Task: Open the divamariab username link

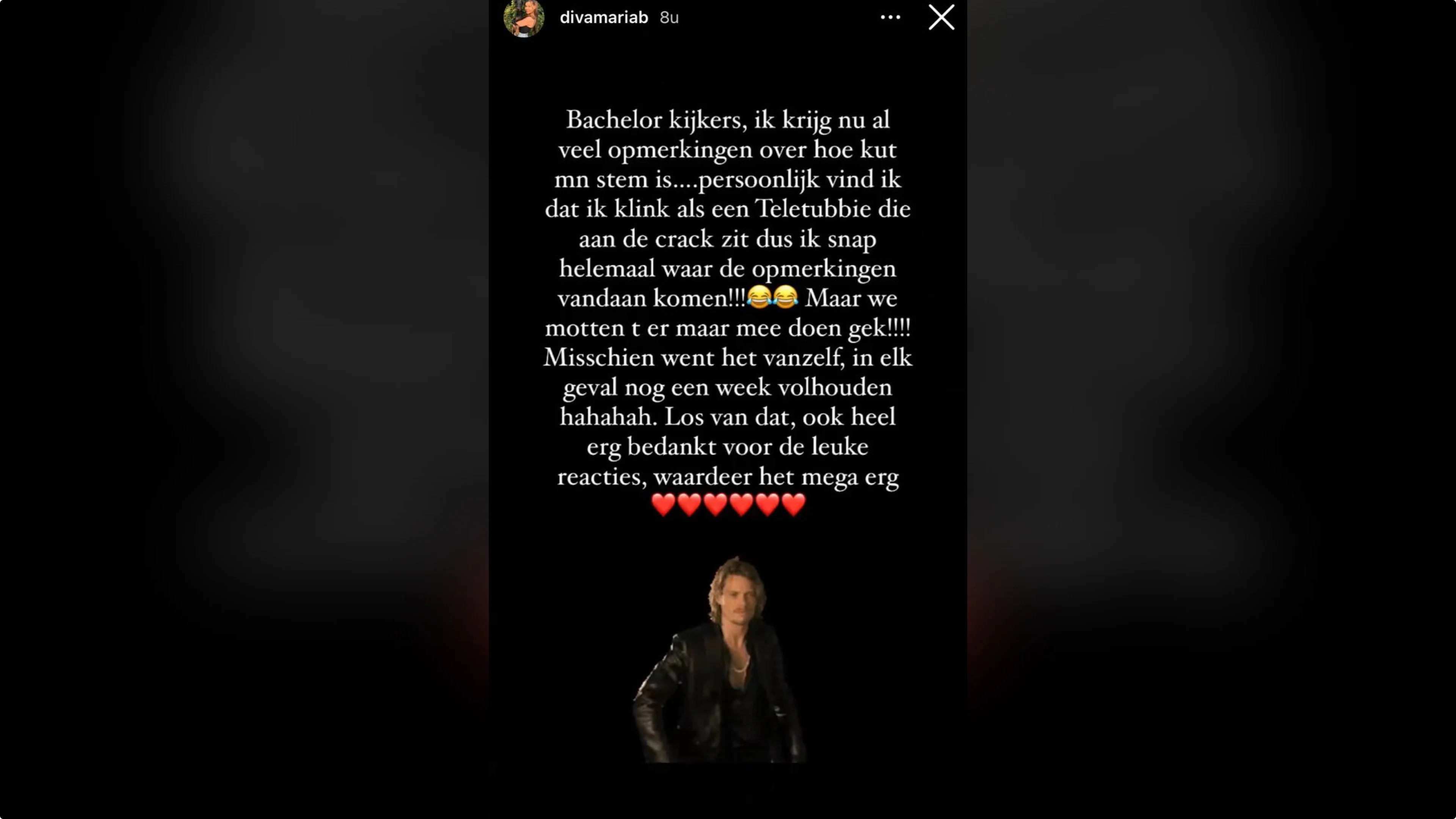Action: (604, 17)
